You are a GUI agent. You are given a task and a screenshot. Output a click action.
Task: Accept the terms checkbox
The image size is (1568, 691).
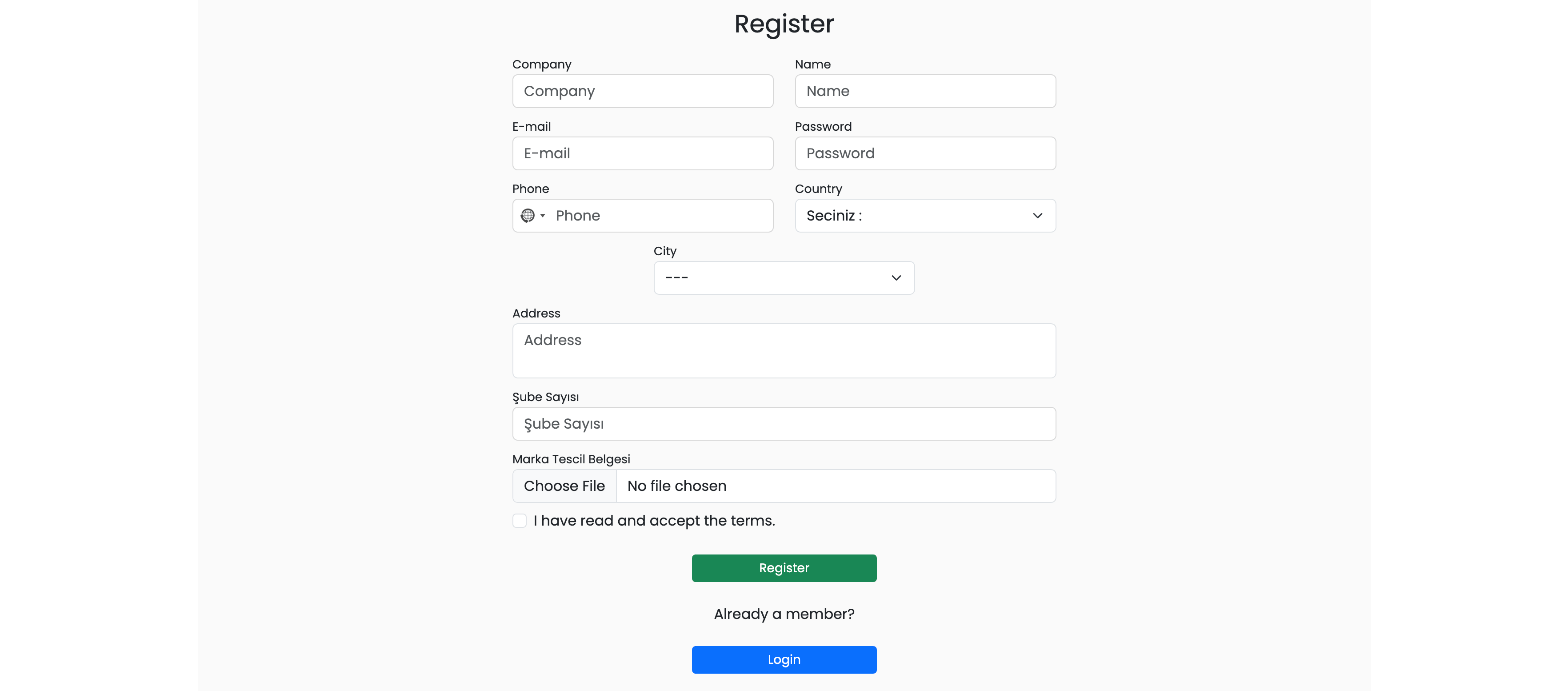coord(519,521)
